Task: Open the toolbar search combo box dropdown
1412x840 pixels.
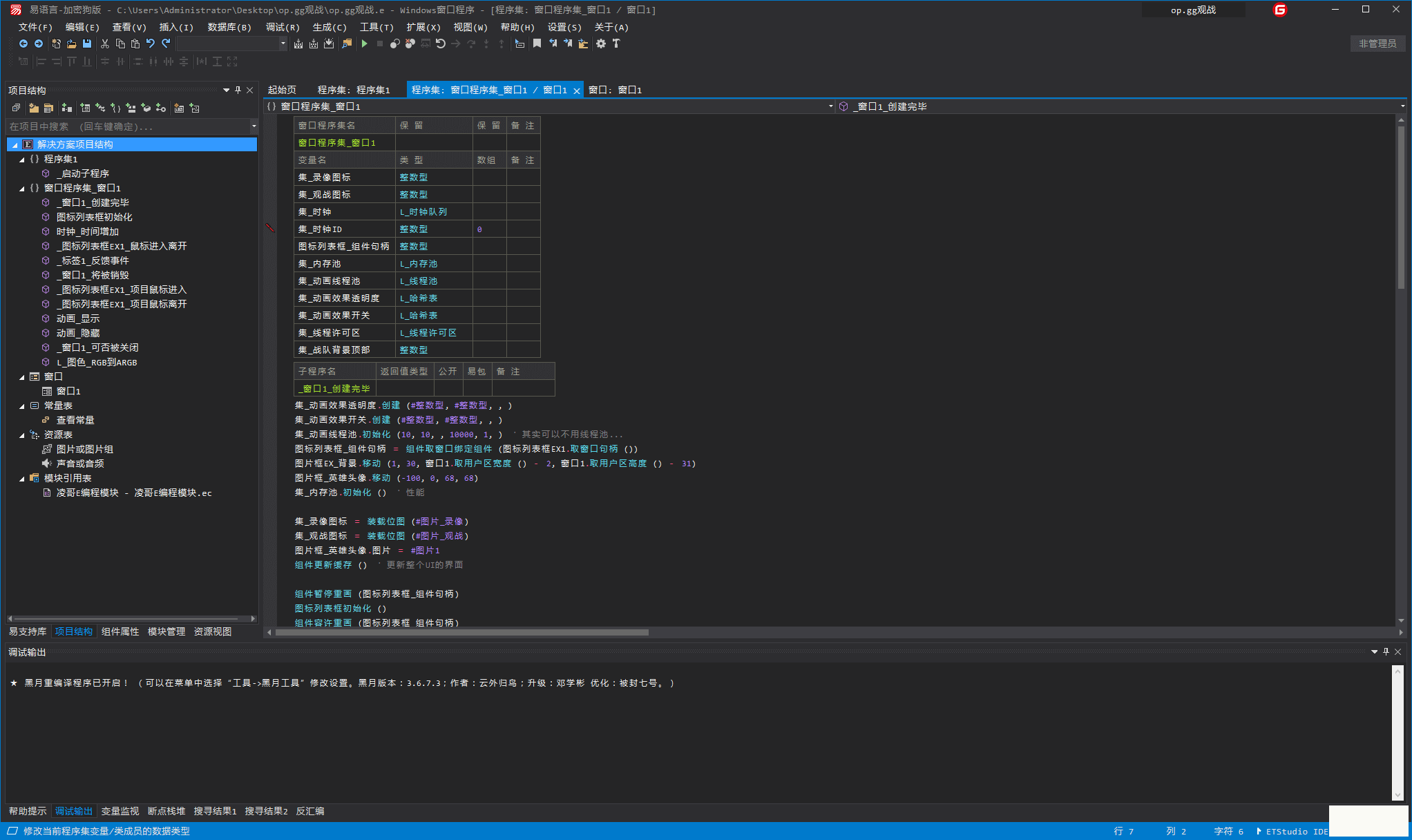Action: (x=283, y=44)
